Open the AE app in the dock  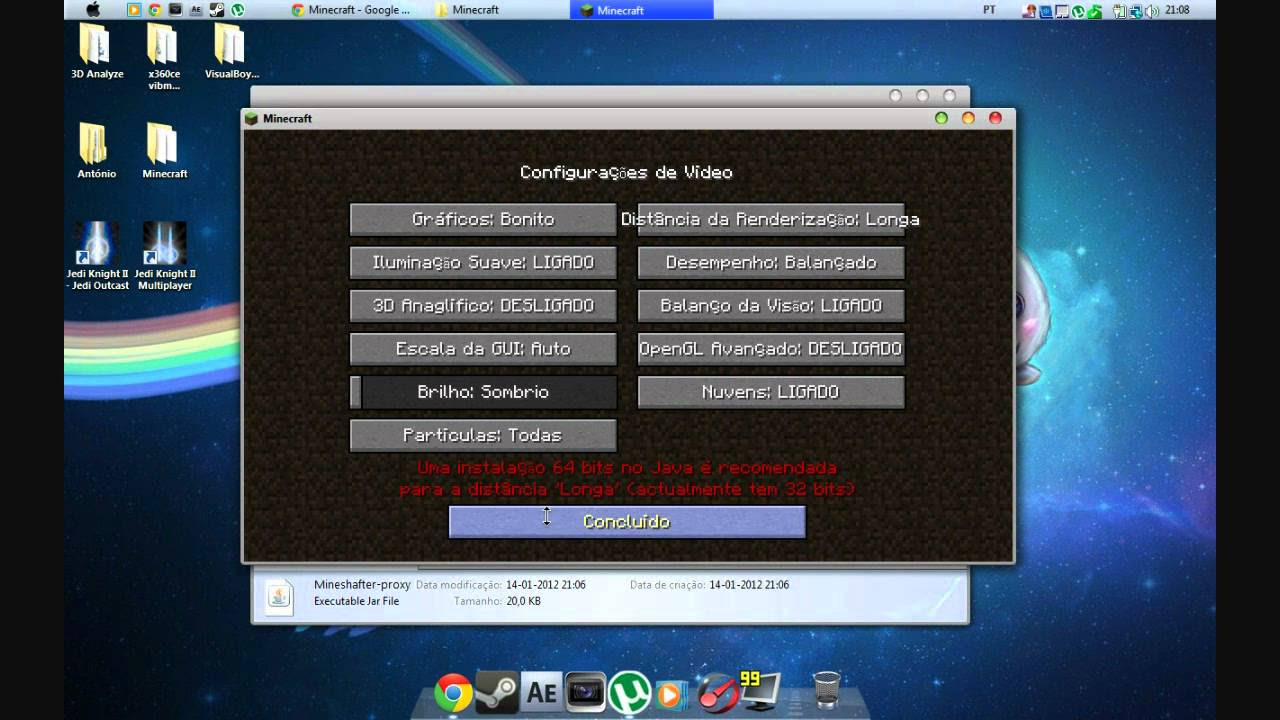pyautogui.click(x=541, y=692)
